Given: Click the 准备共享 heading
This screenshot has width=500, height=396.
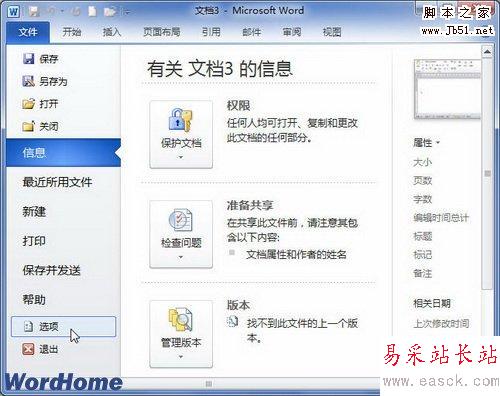Looking at the screenshot, I should coord(250,205).
